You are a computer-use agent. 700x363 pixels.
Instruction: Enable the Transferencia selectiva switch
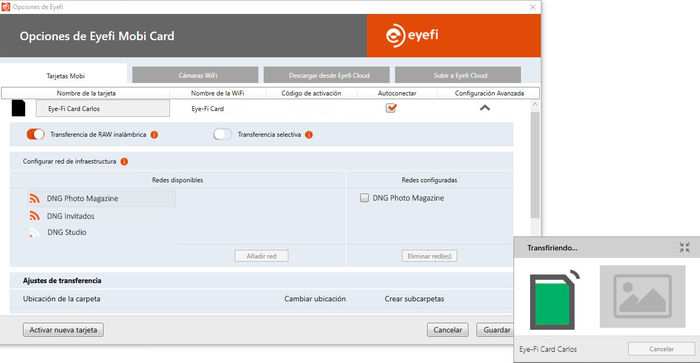coord(222,134)
